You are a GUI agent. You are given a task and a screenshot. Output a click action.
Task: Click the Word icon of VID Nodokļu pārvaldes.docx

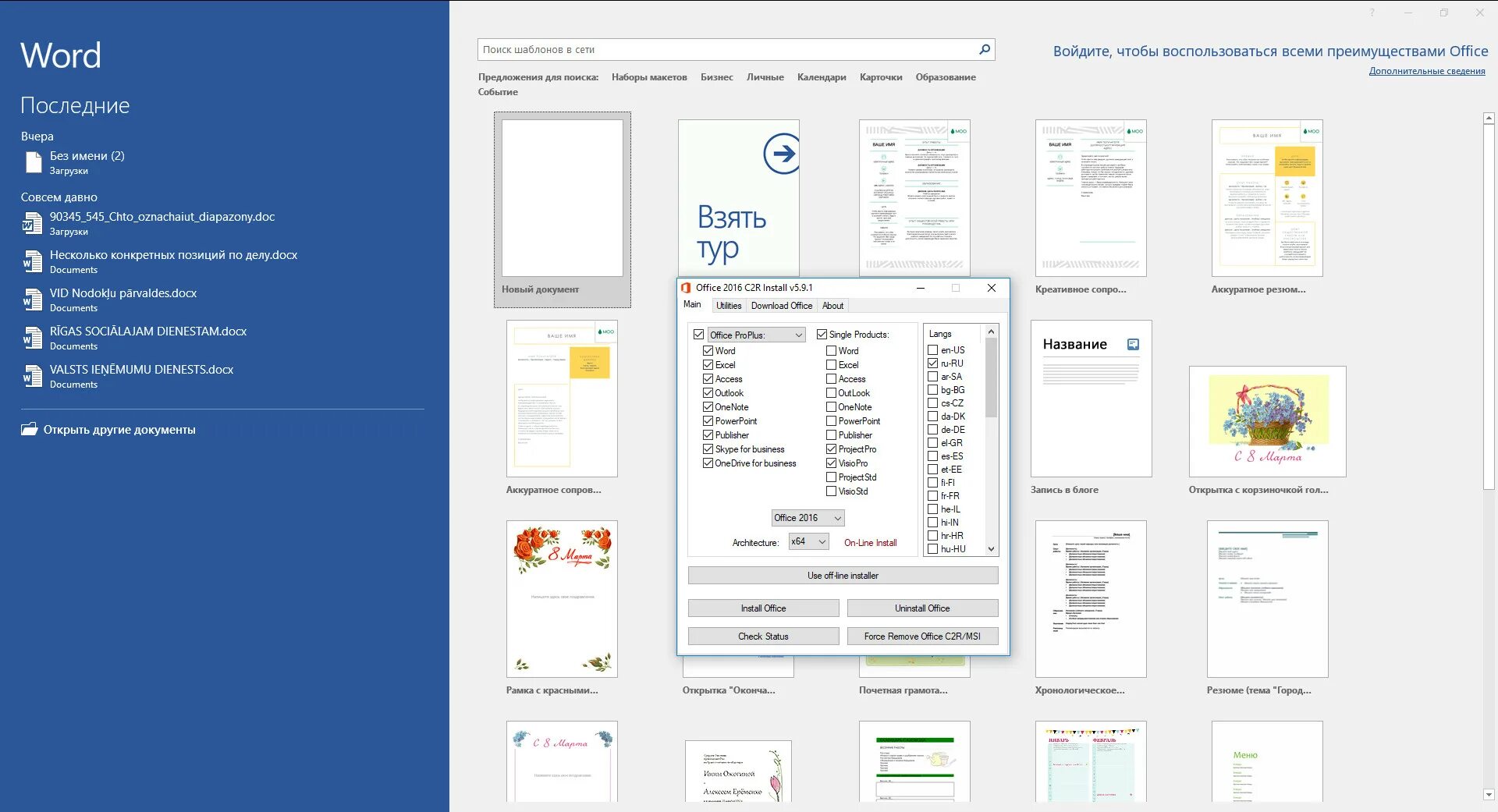[32, 300]
